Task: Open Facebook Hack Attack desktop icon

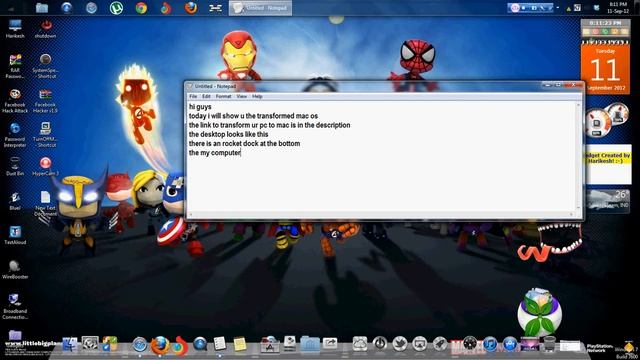Action: pyautogui.click(x=15, y=101)
